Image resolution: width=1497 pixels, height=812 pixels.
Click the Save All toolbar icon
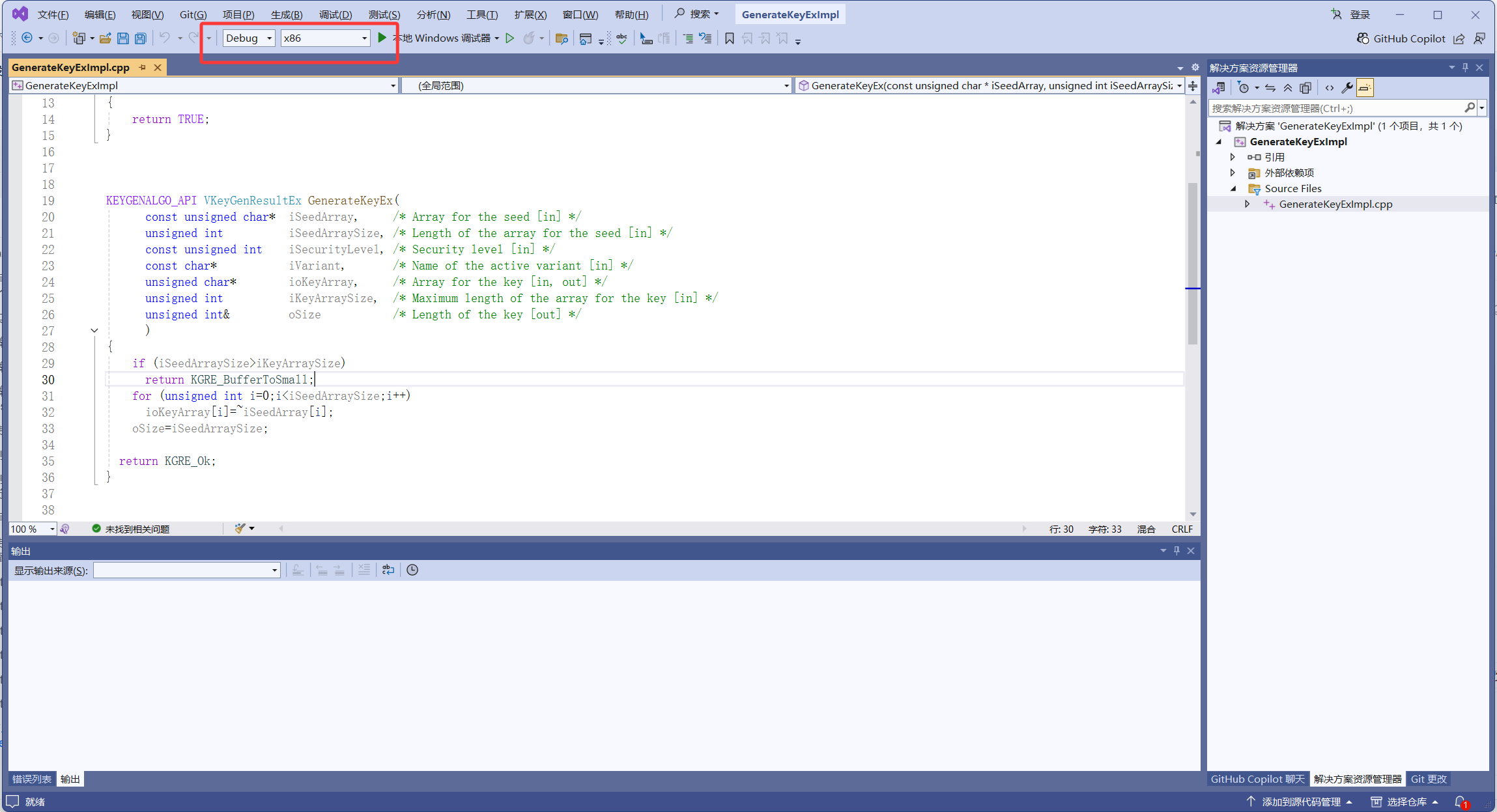click(140, 38)
